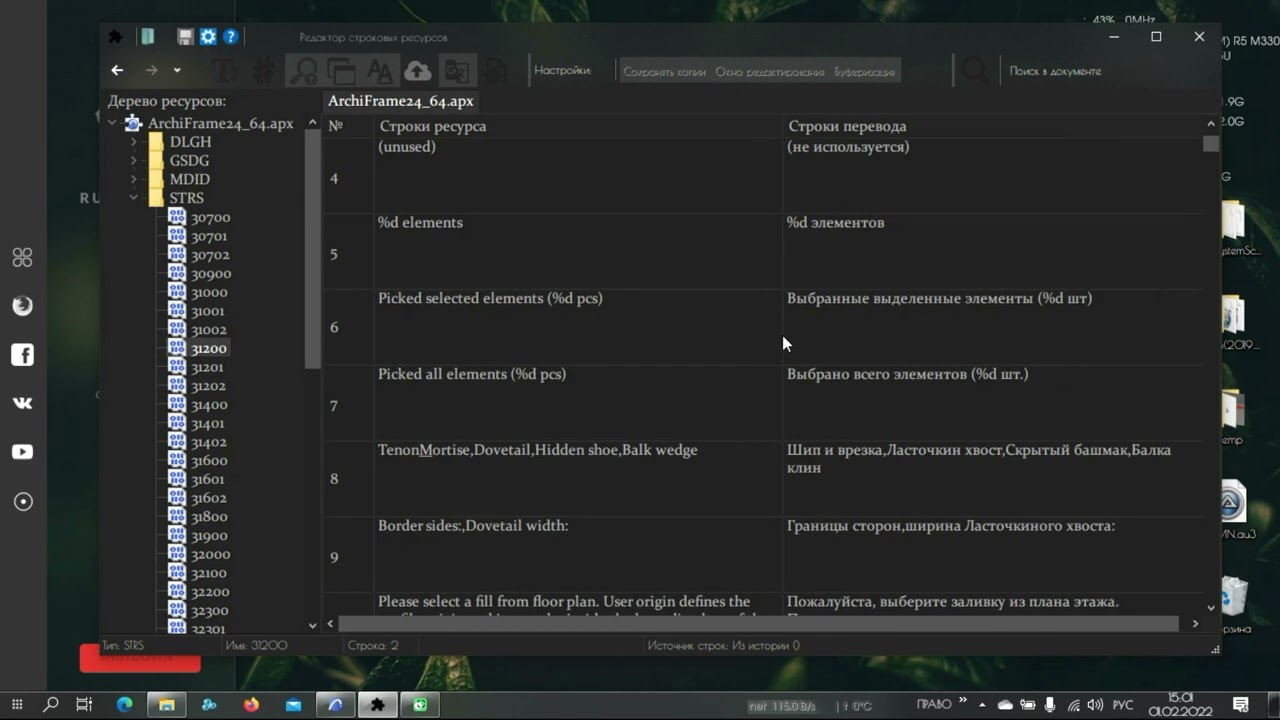This screenshot has width=1280, height=720.
Task: Open settings gear icon in title bar
Action: click(x=208, y=37)
